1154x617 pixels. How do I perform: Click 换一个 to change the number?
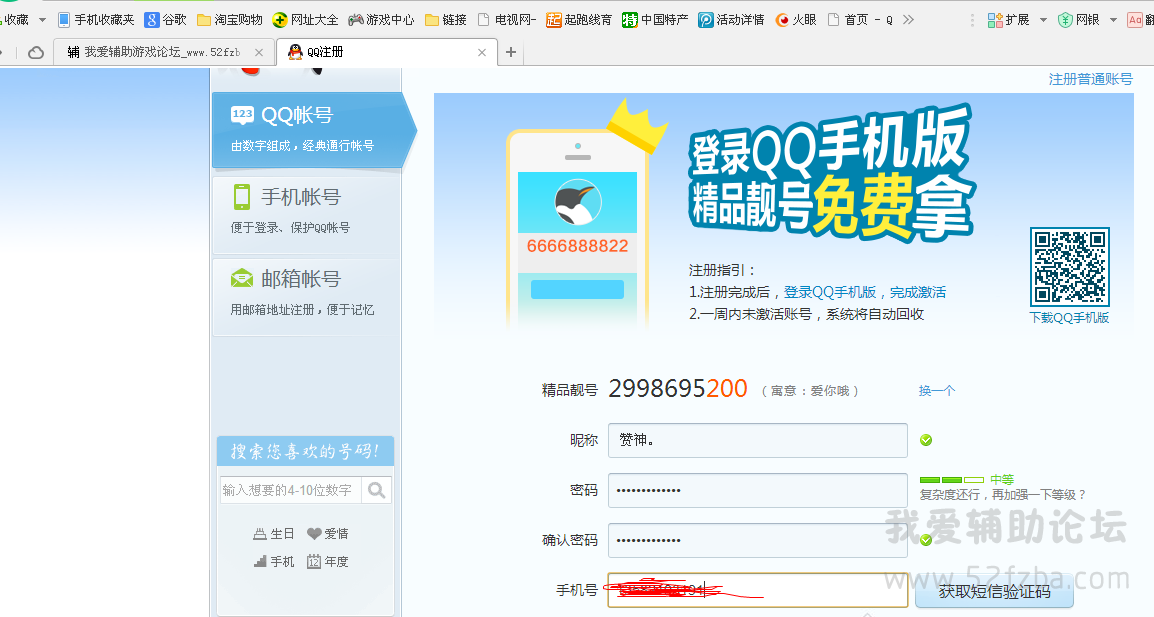936,390
